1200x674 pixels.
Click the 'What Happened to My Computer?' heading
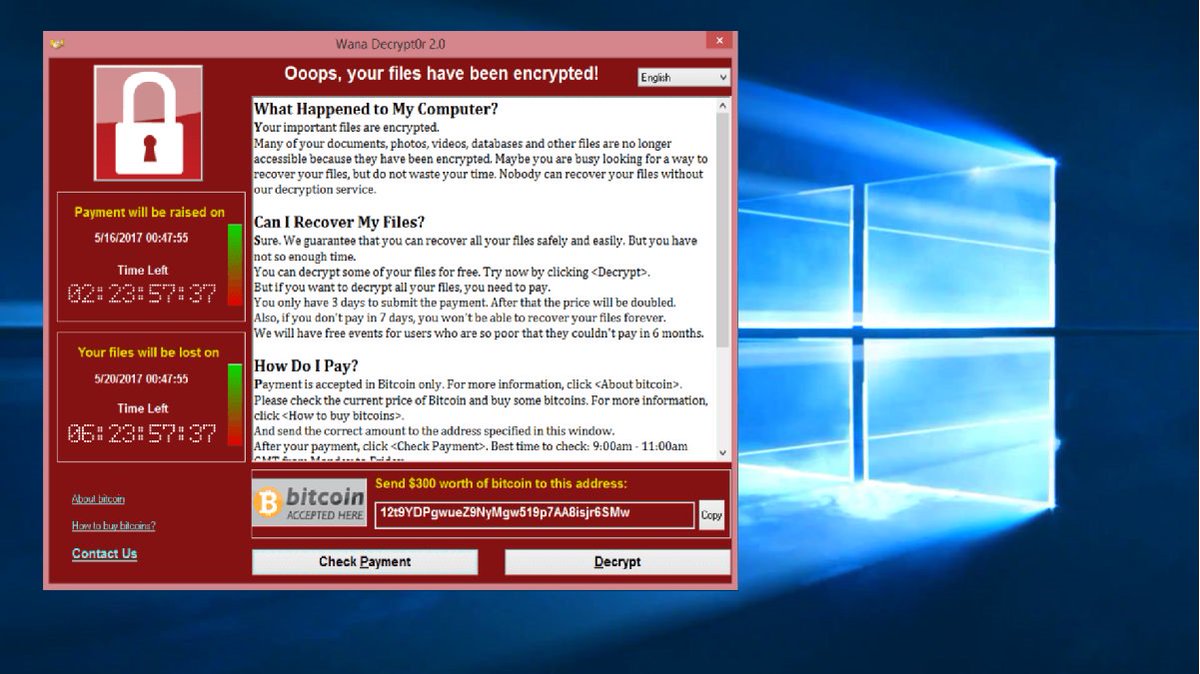click(x=376, y=109)
